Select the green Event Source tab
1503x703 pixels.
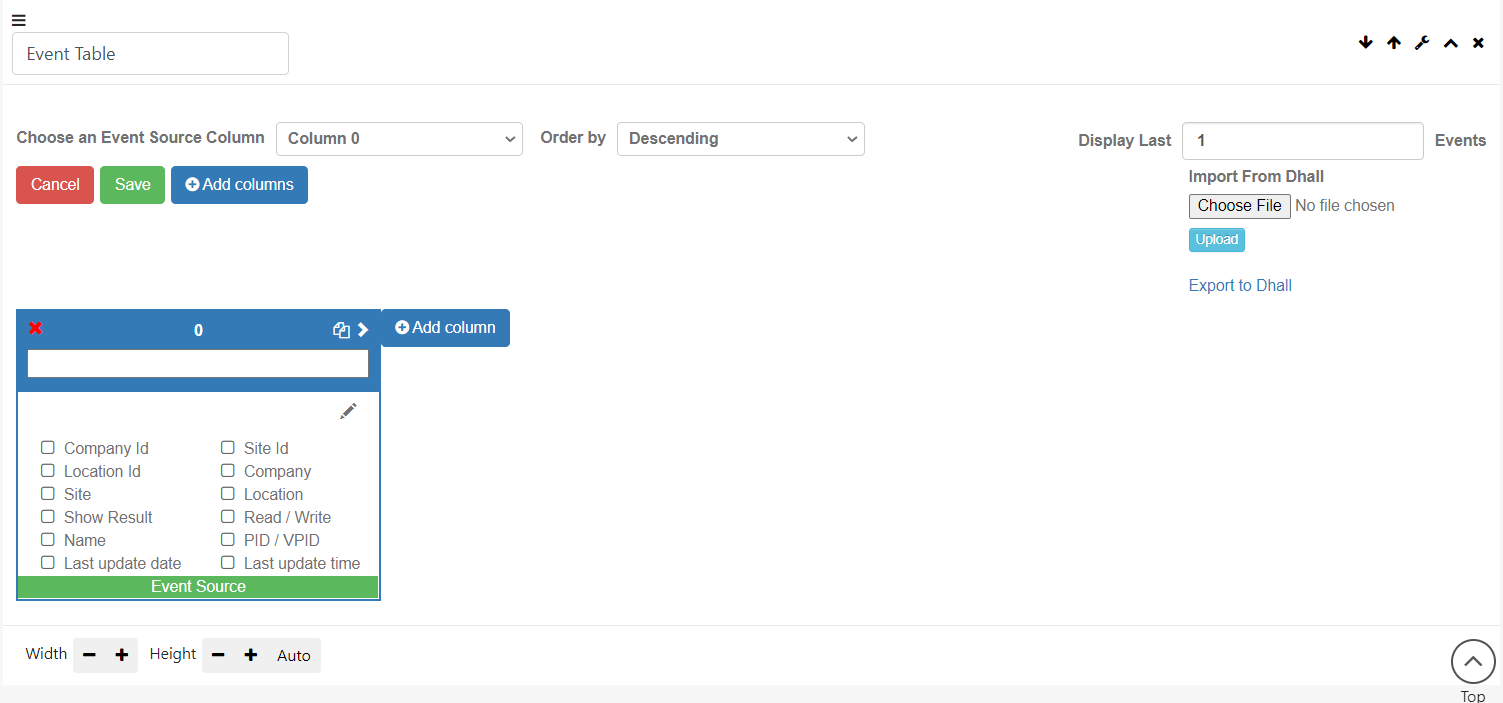click(x=197, y=586)
